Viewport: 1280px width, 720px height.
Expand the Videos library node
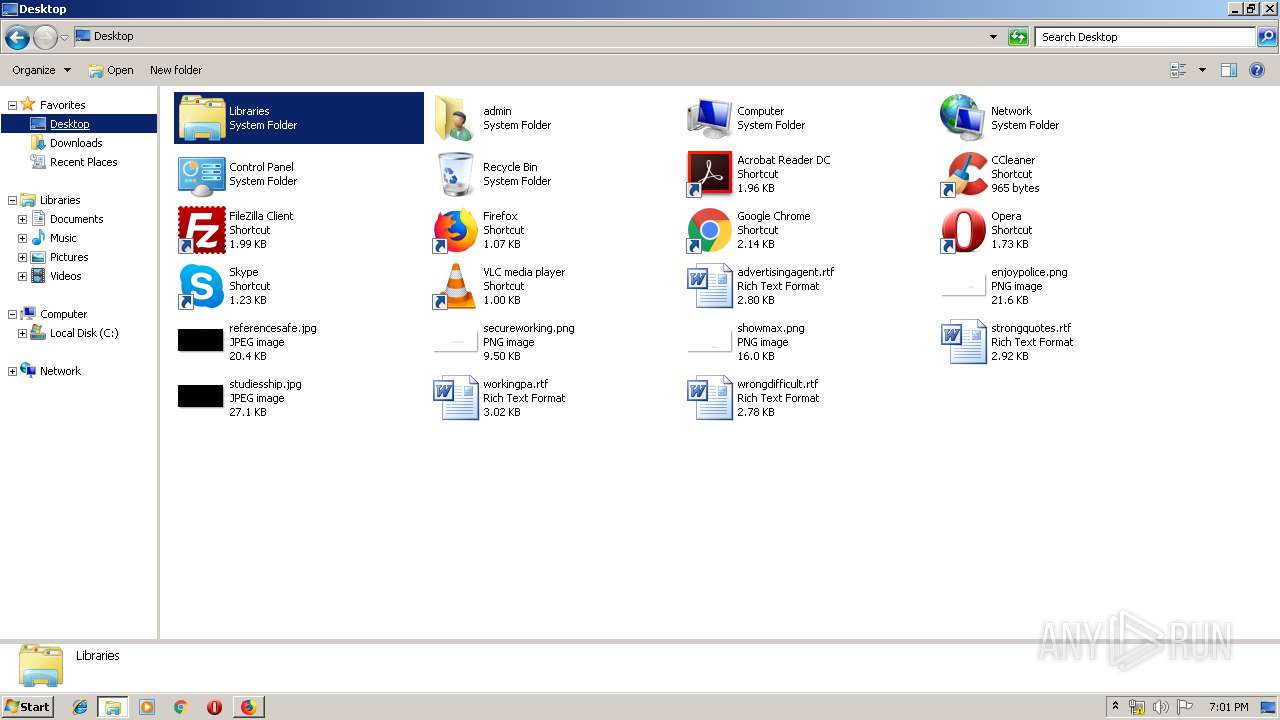click(22, 276)
